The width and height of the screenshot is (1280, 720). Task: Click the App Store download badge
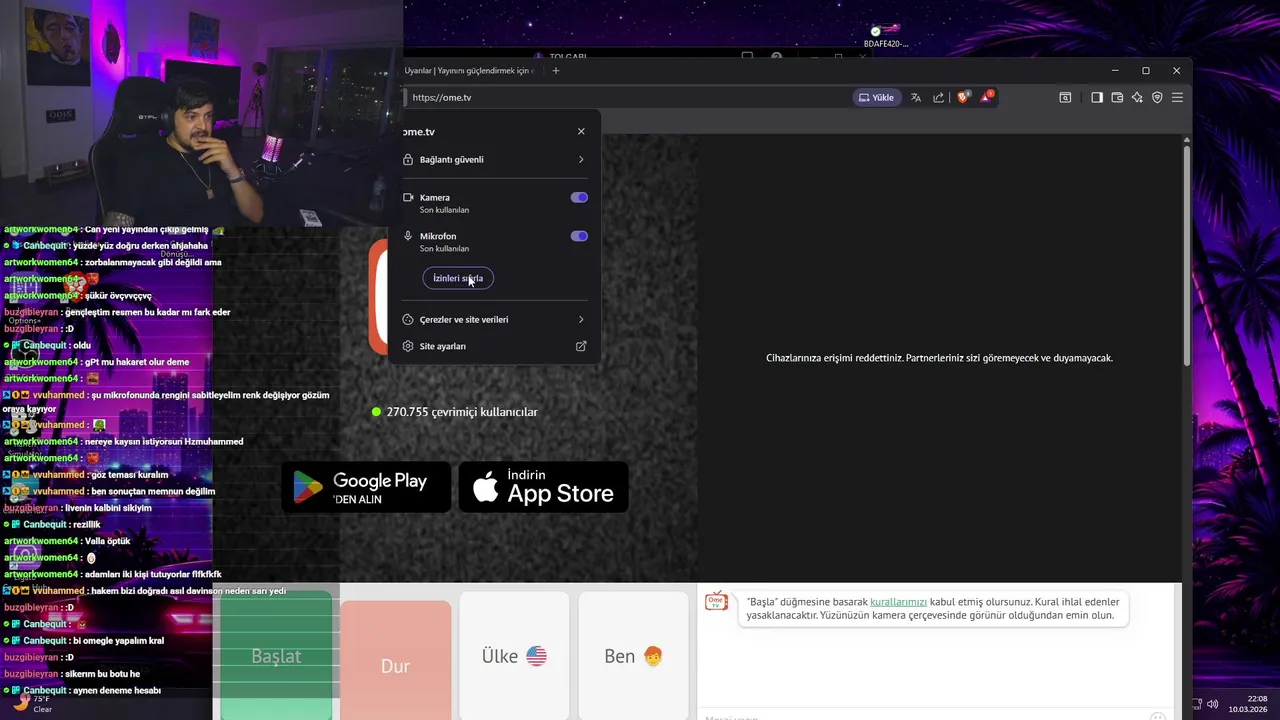point(543,487)
